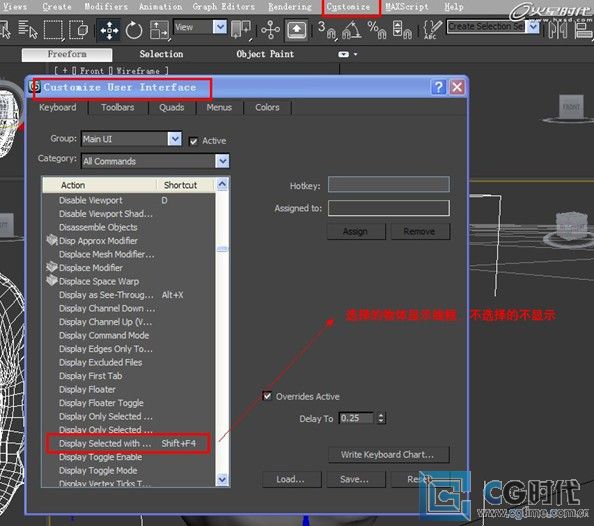This screenshot has width=594, height=526.
Task: Toggle the Active checkbox
Action: (x=193, y=141)
